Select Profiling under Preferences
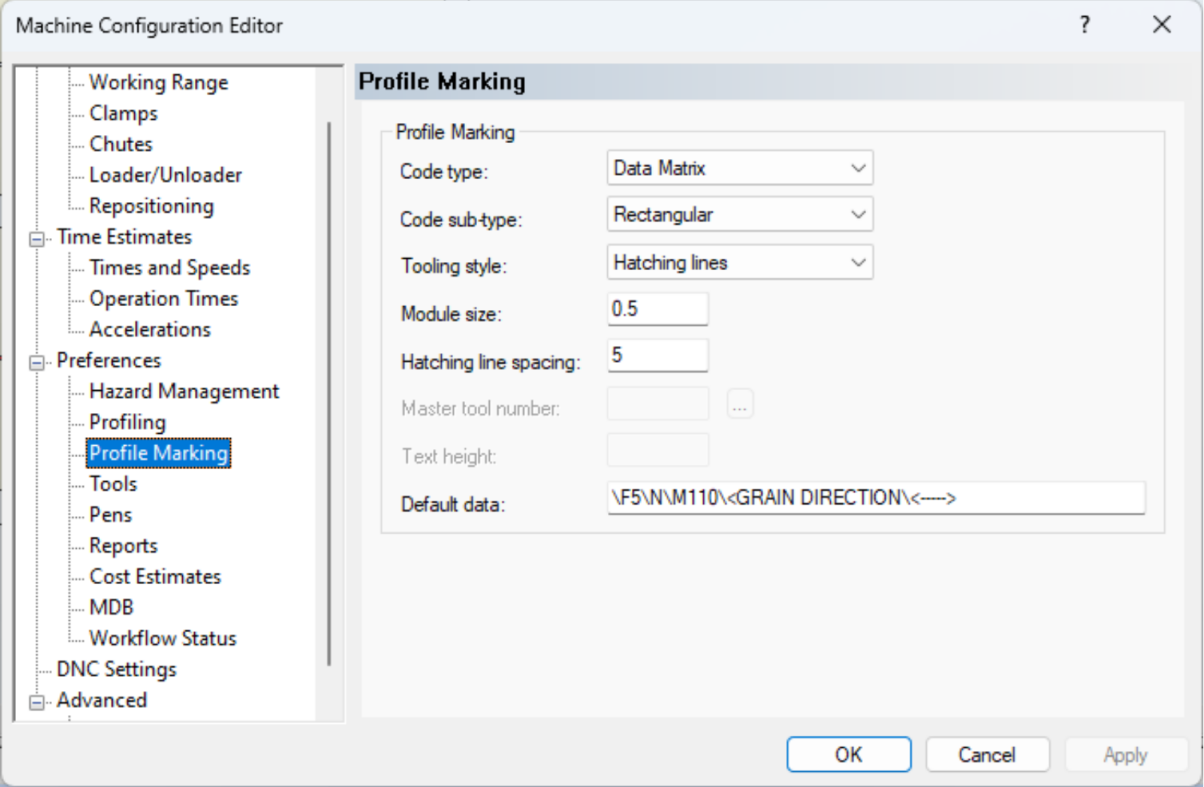 coord(127,422)
